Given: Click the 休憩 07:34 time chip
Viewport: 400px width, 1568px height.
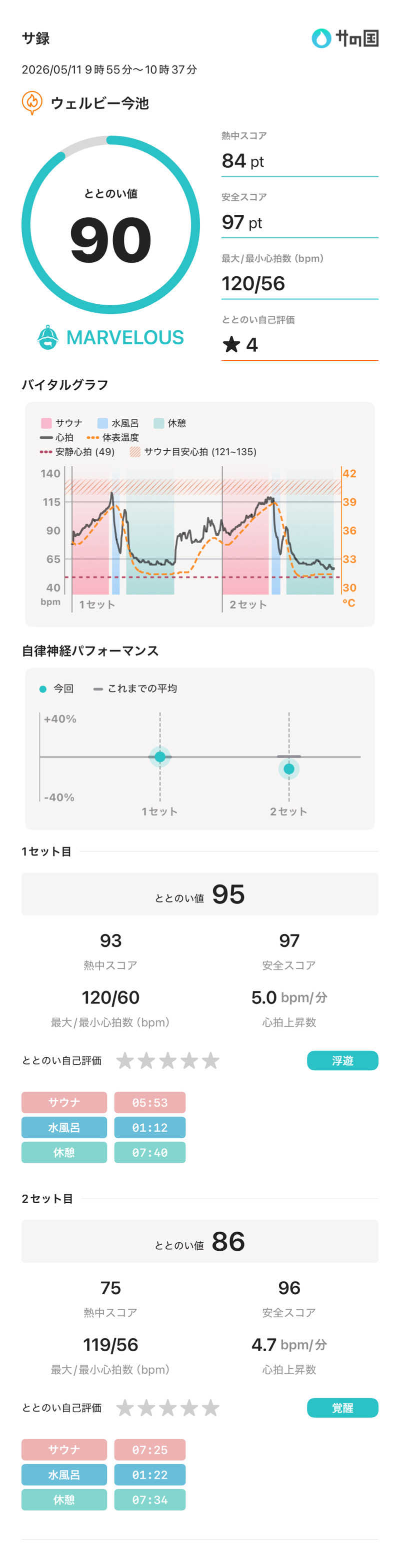Looking at the screenshot, I should click(150, 1499).
